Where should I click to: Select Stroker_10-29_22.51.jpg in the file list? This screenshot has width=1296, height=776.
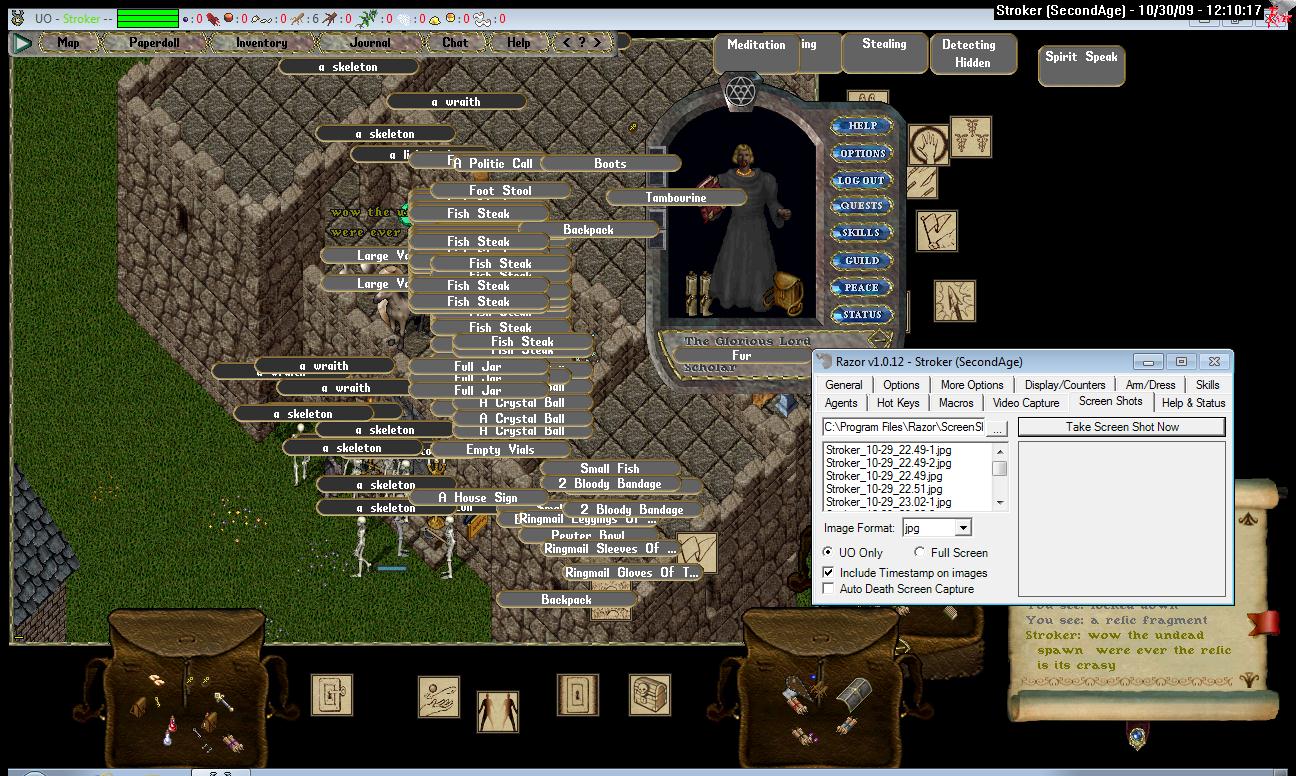(884, 489)
